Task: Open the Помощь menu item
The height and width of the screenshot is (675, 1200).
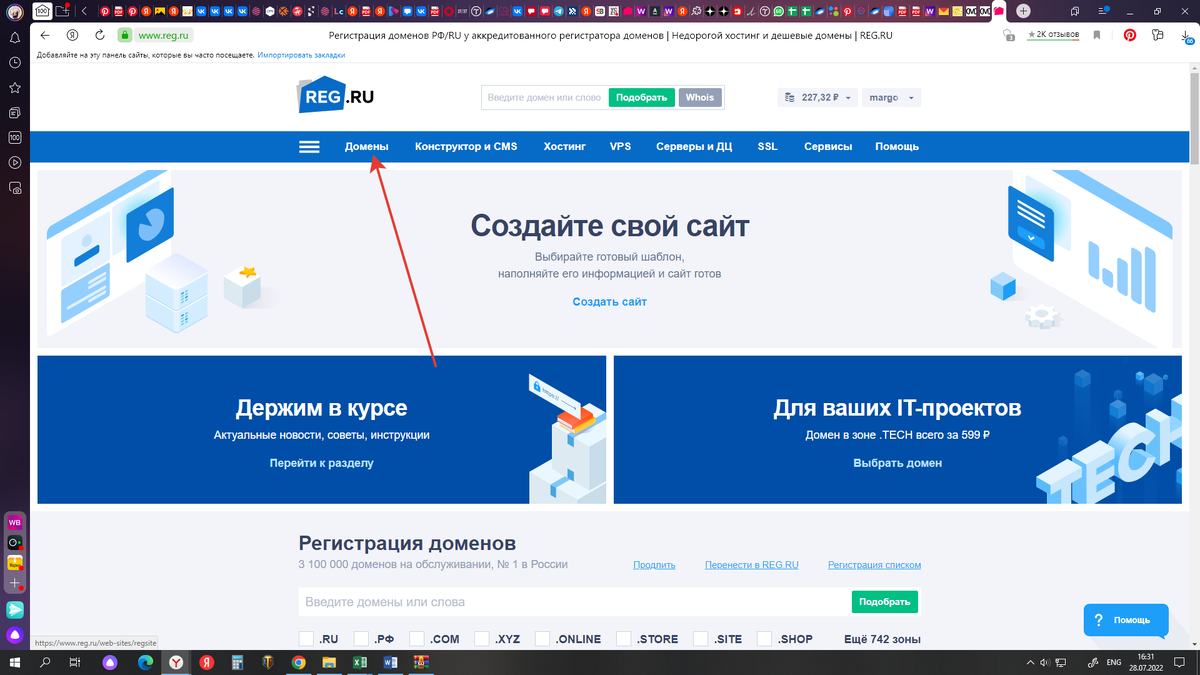Action: 897,146
